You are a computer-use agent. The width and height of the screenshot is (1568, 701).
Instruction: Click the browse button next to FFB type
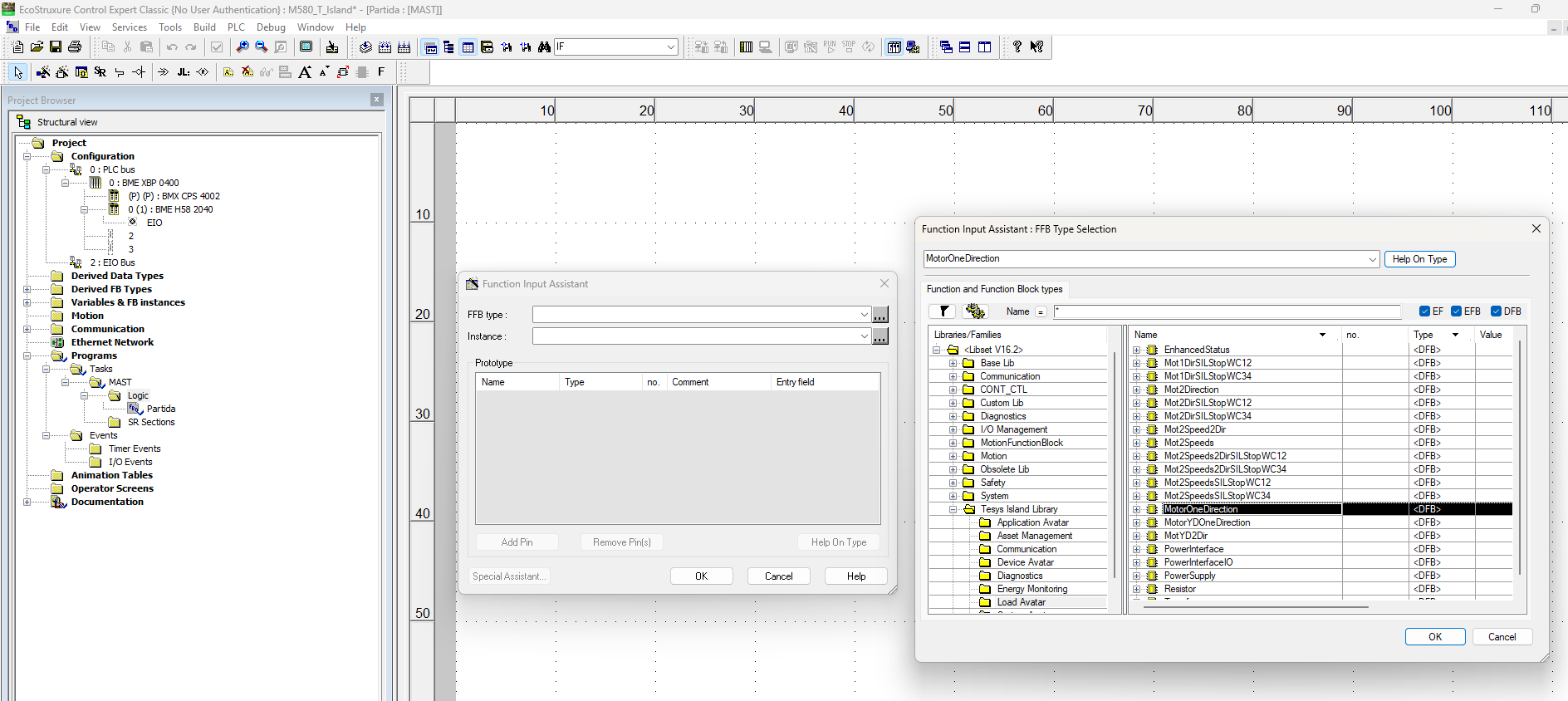click(880, 315)
